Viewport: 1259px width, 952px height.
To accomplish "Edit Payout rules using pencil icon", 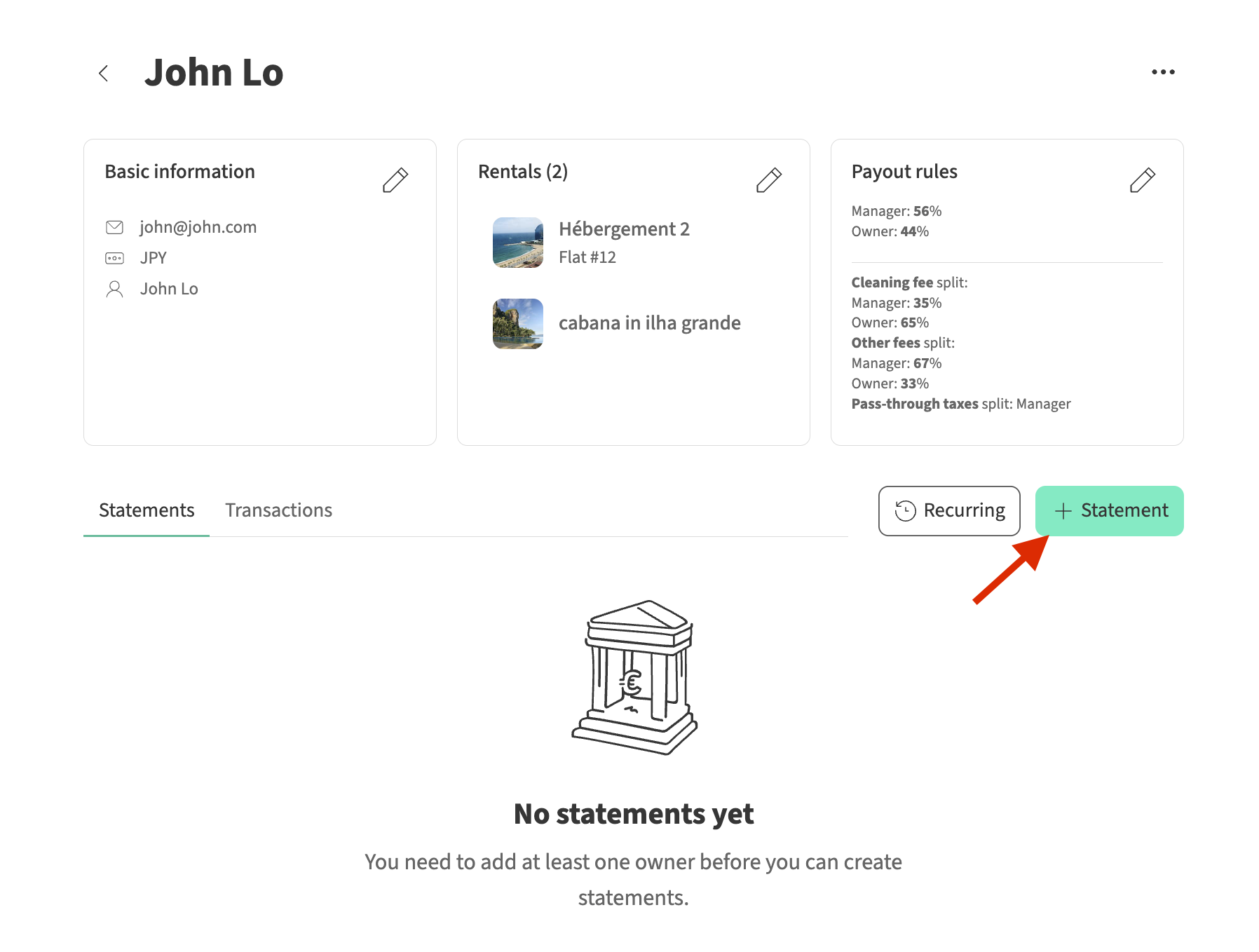I will pyautogui.click(x=1142, y=180).
